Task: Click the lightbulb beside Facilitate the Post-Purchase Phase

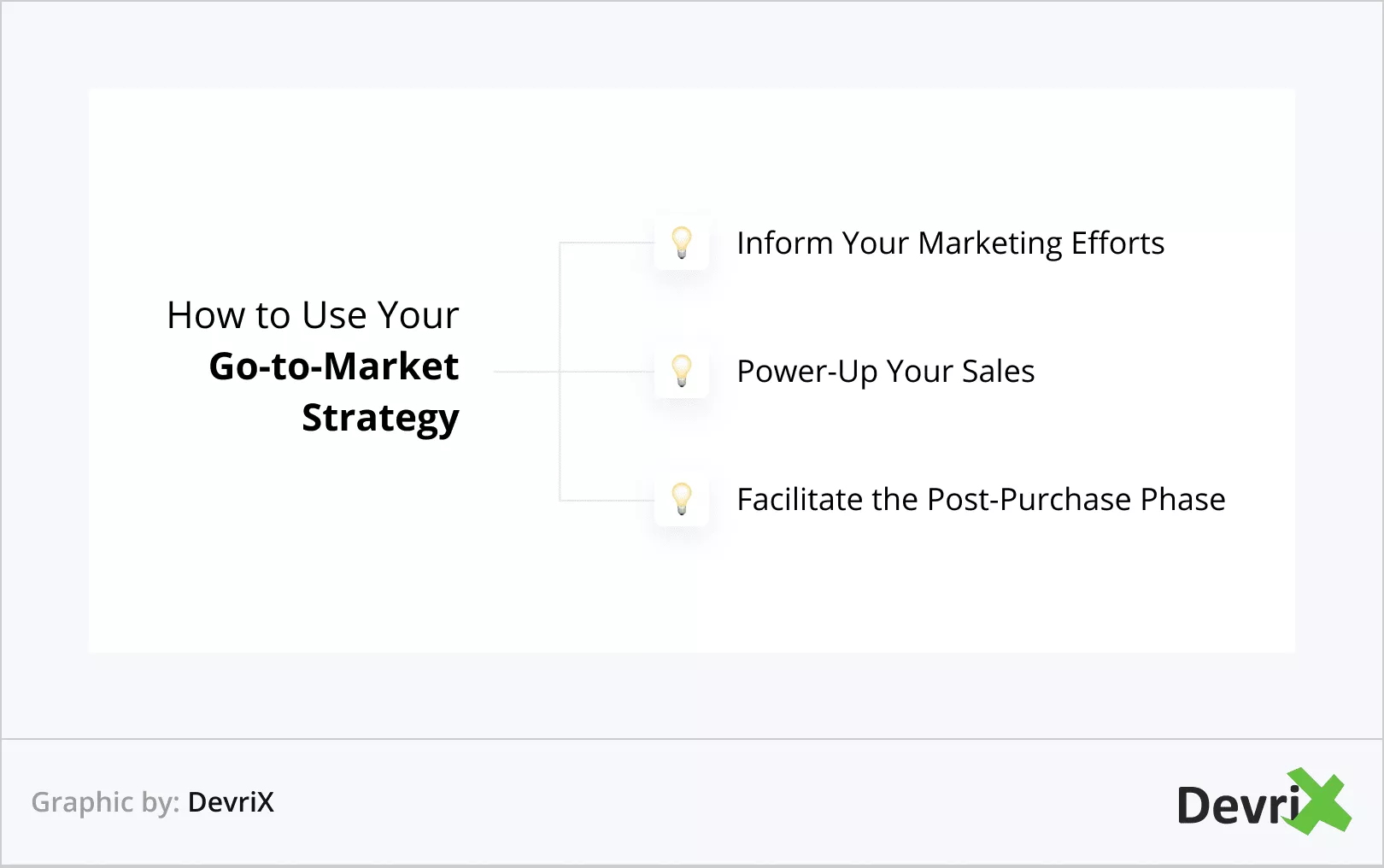Action: pos(682,499)
